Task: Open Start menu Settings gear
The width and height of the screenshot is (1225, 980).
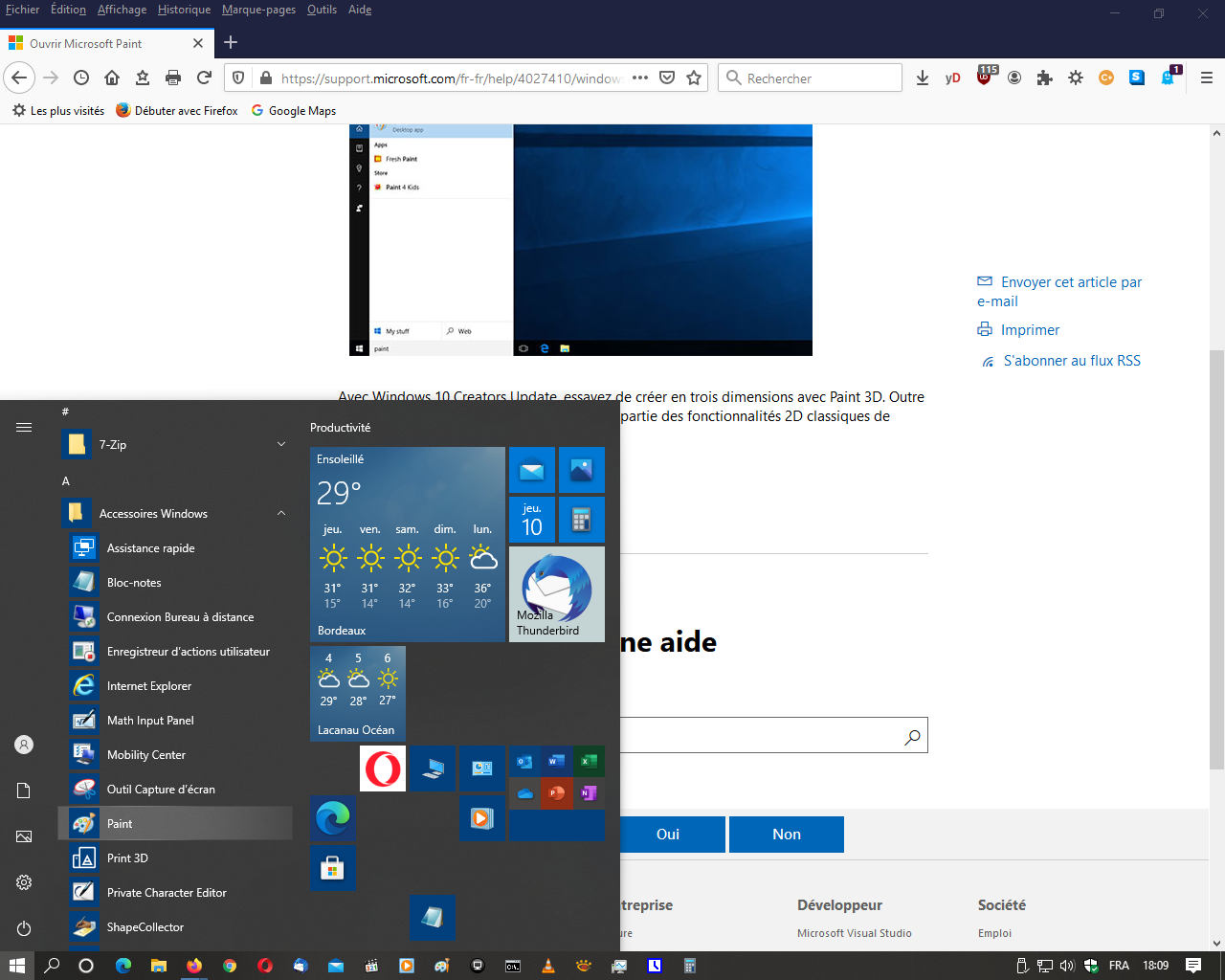Action: pyautogui.click(x=24, y=882)
